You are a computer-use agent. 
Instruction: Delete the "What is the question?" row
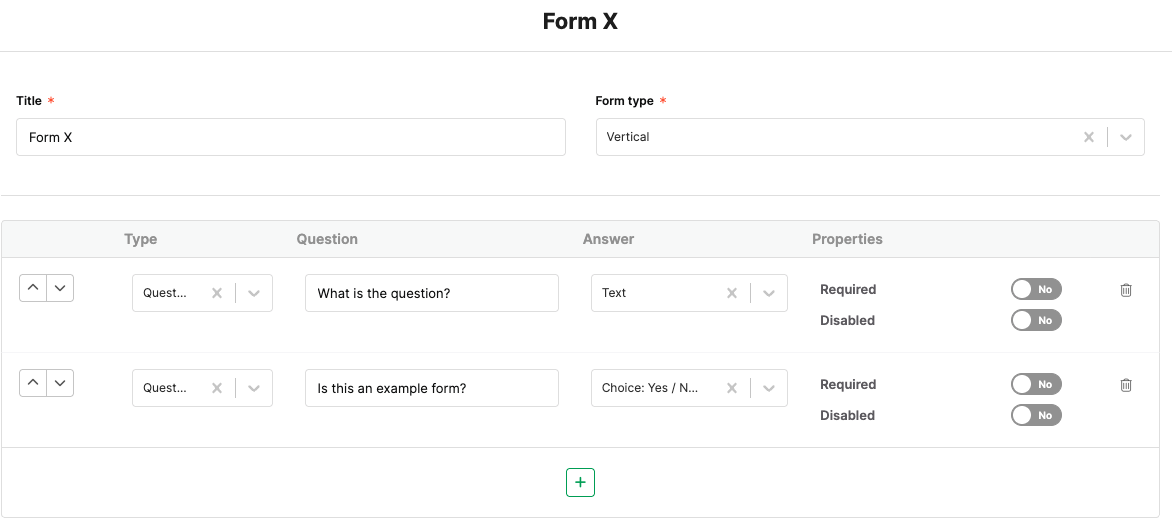pos(1126,290)
